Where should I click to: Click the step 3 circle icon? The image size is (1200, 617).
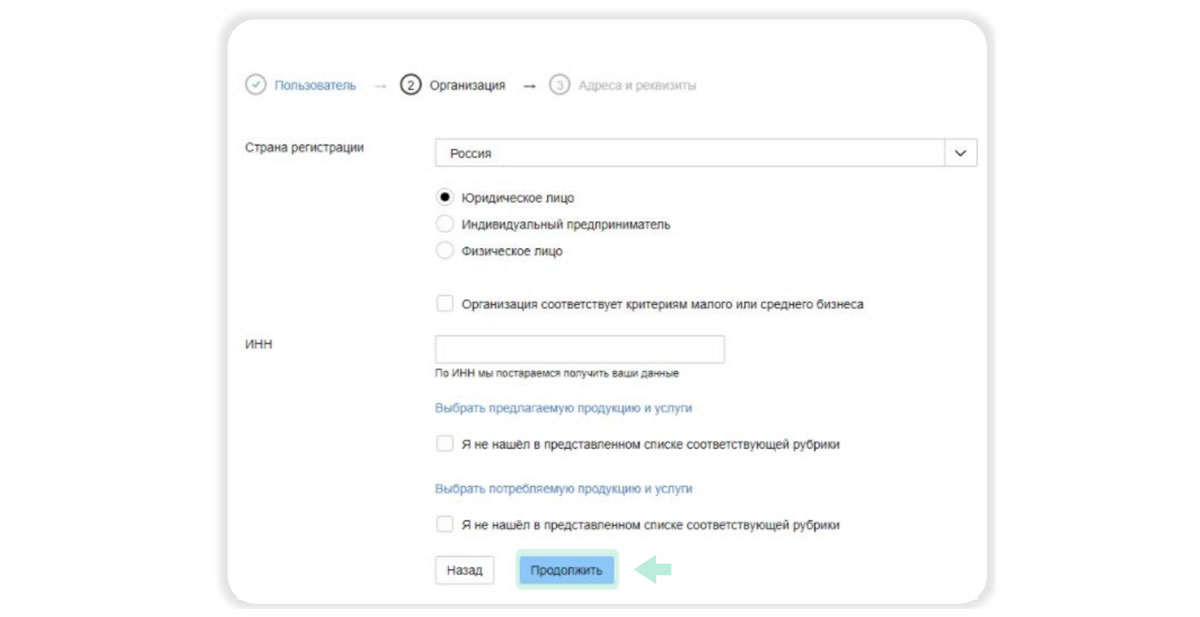560,85
